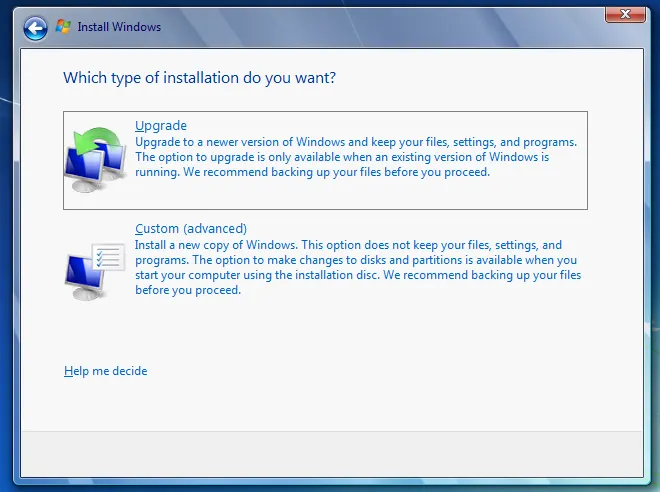Click the Custom install checklist icon
The image size is (660, 492).
[x=96, y=271]
